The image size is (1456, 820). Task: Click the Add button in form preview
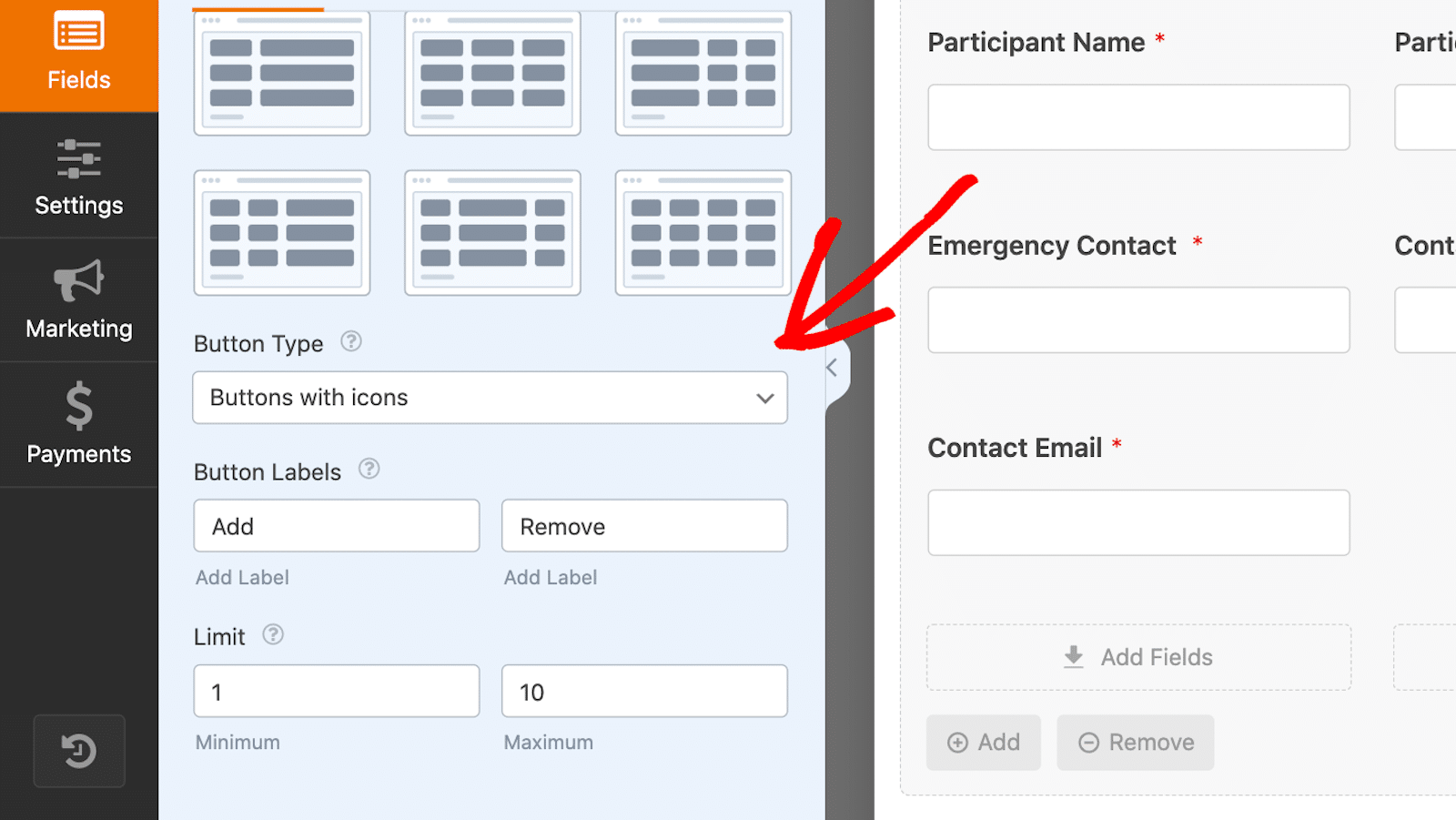coord(984,743)
